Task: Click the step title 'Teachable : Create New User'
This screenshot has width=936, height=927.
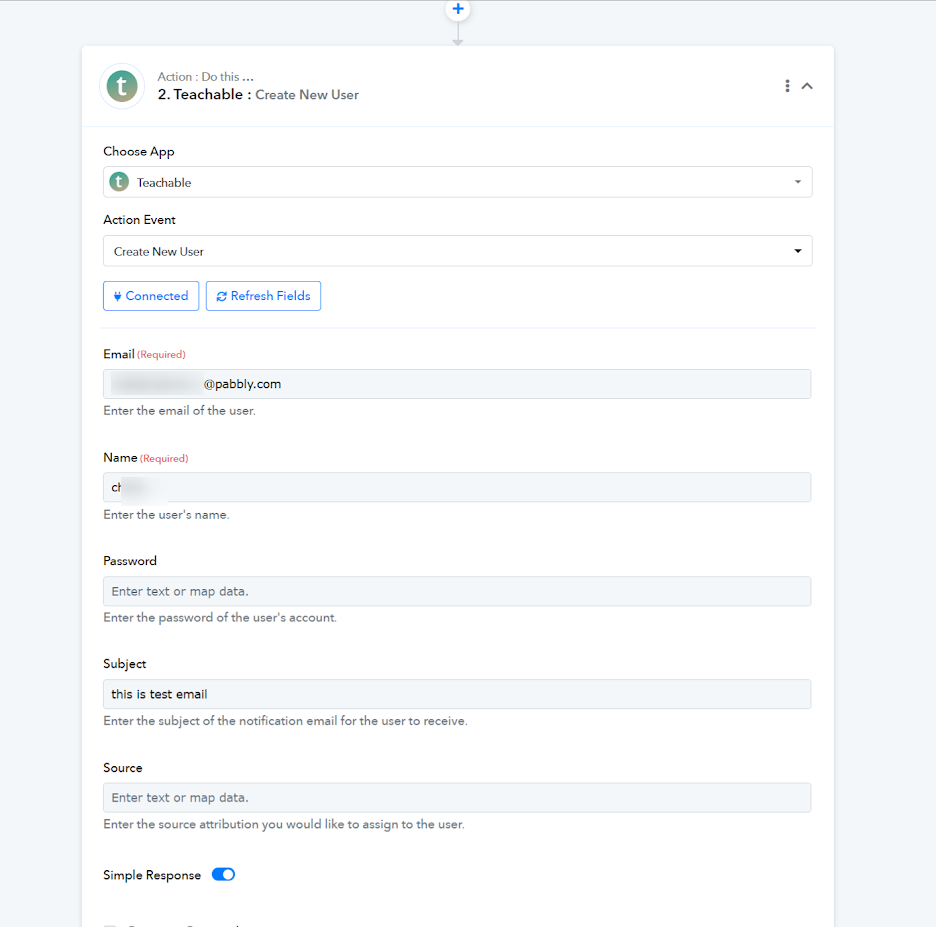Action: pos(258,95)
